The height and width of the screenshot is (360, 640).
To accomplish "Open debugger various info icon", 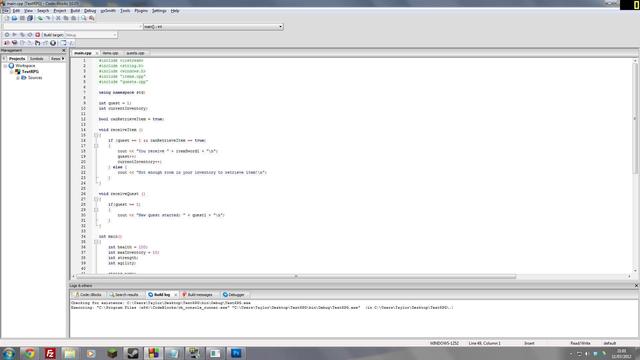I will click(71, 43).
